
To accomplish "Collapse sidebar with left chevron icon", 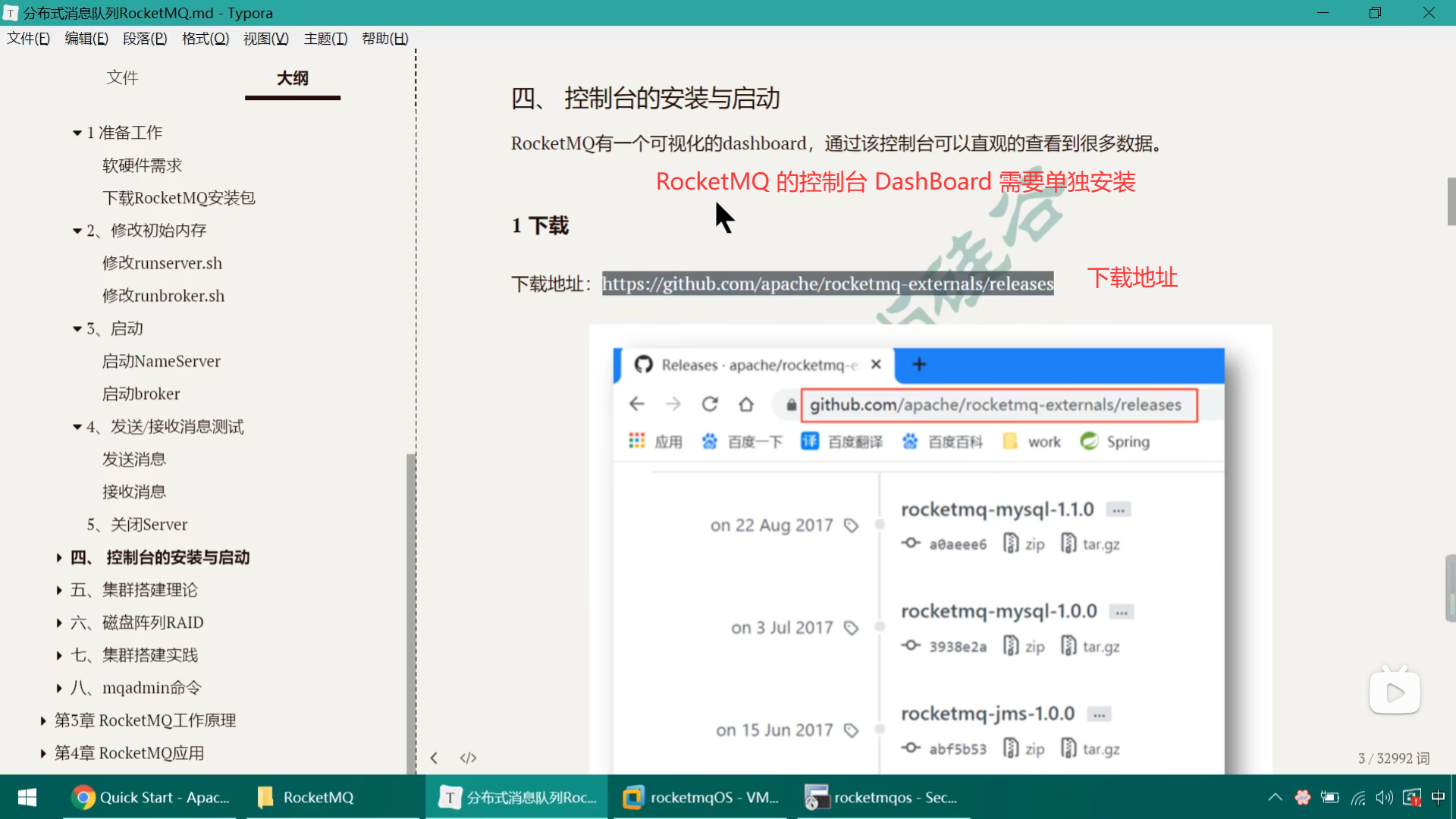I will point(434,758).
